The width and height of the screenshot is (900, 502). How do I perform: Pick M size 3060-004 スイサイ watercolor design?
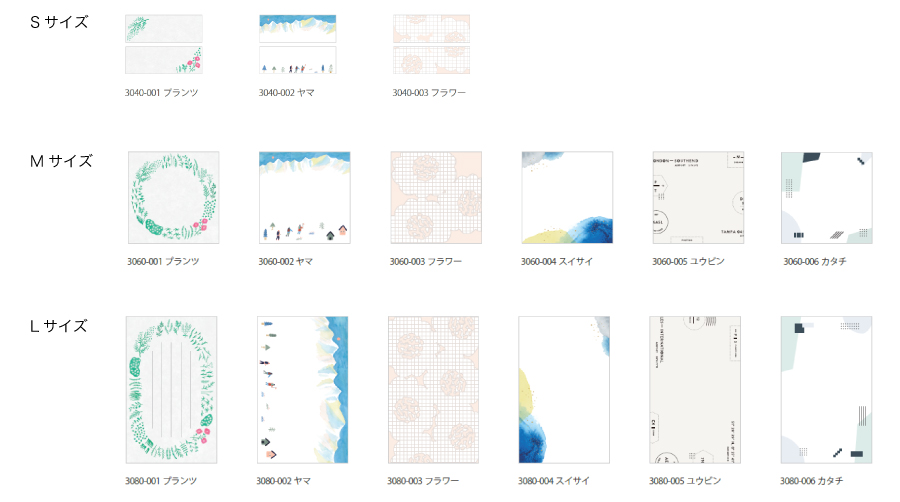[566, 197]
